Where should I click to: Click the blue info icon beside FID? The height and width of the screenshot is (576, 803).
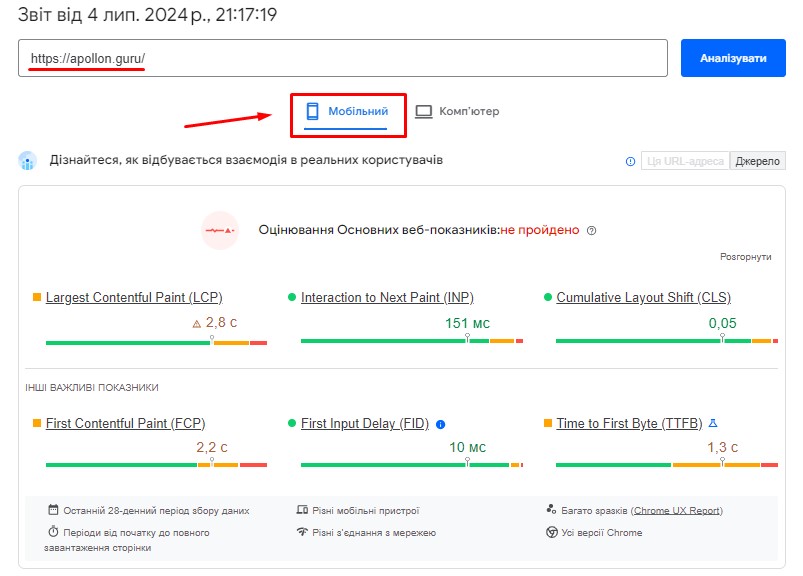pos(440,424)
